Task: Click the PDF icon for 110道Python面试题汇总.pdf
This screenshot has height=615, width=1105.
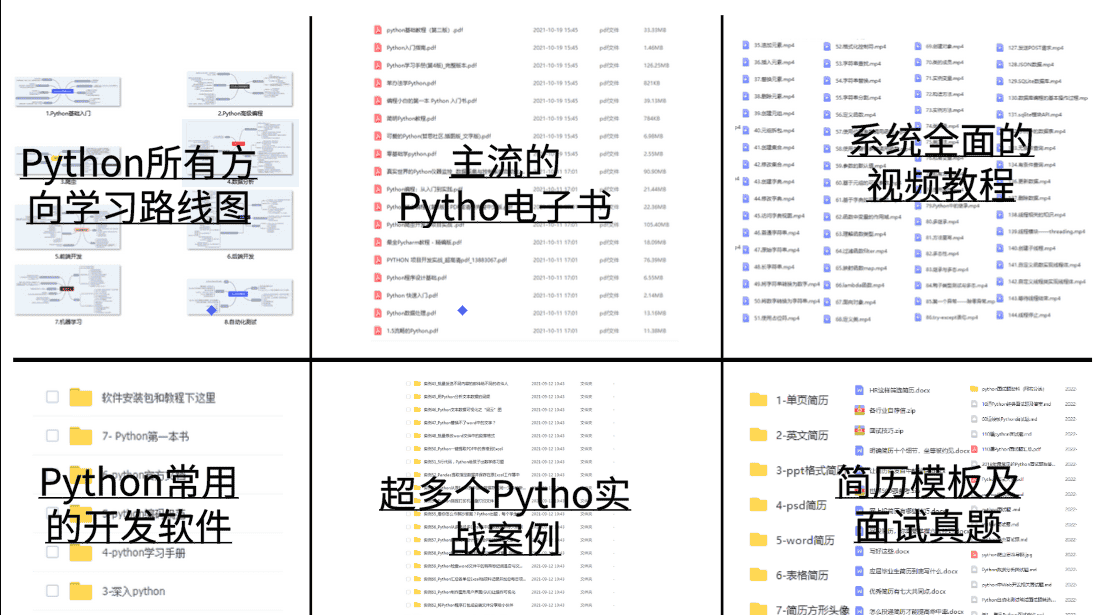Action: 973,450
